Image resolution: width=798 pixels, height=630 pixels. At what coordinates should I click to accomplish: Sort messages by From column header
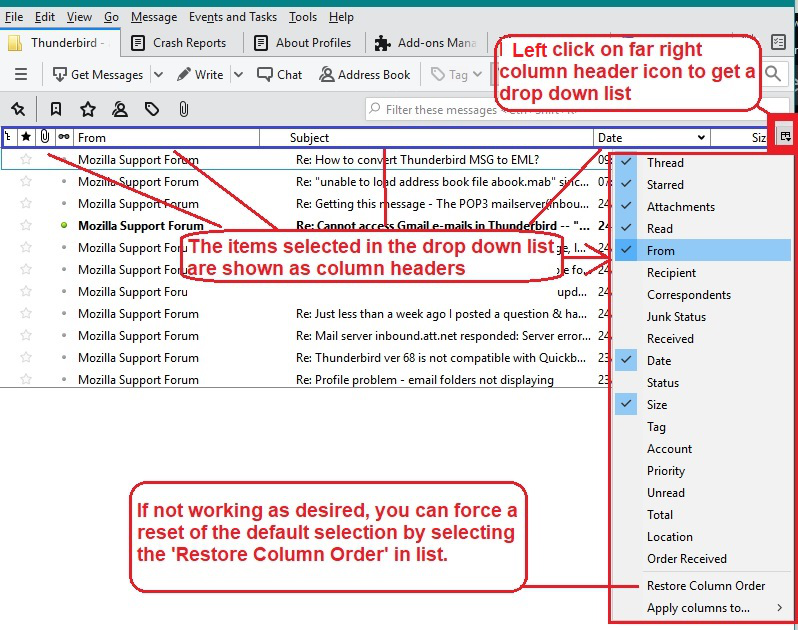click(166, 137)
